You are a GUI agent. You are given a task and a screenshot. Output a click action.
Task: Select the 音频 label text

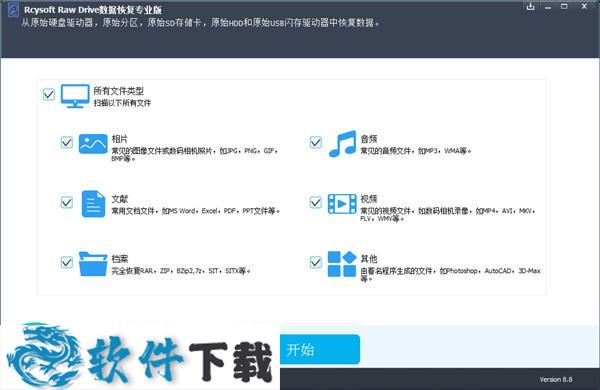pyautogui.click(x=369, y=139)
